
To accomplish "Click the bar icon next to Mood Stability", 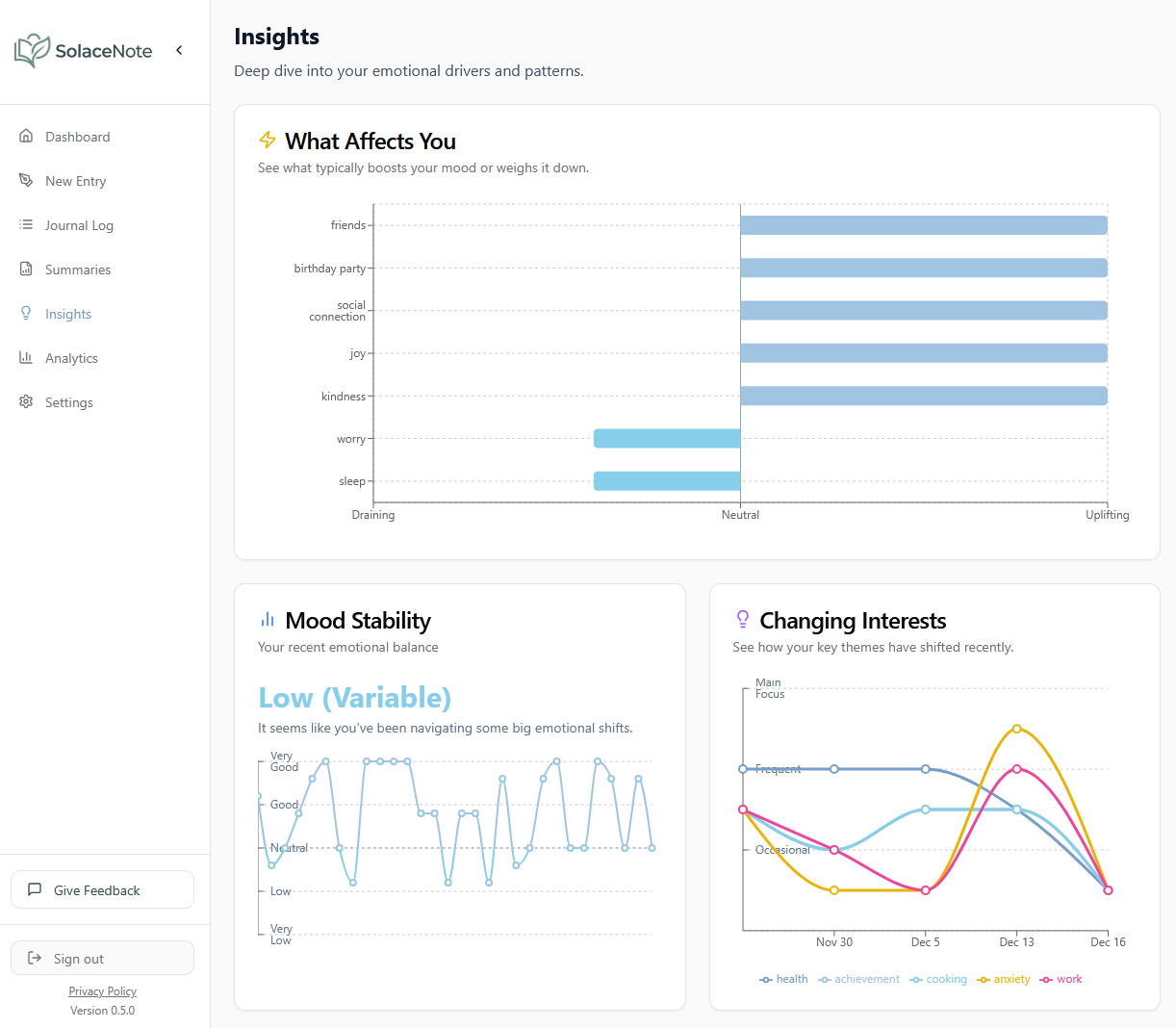I will click(x=267, y=620).
